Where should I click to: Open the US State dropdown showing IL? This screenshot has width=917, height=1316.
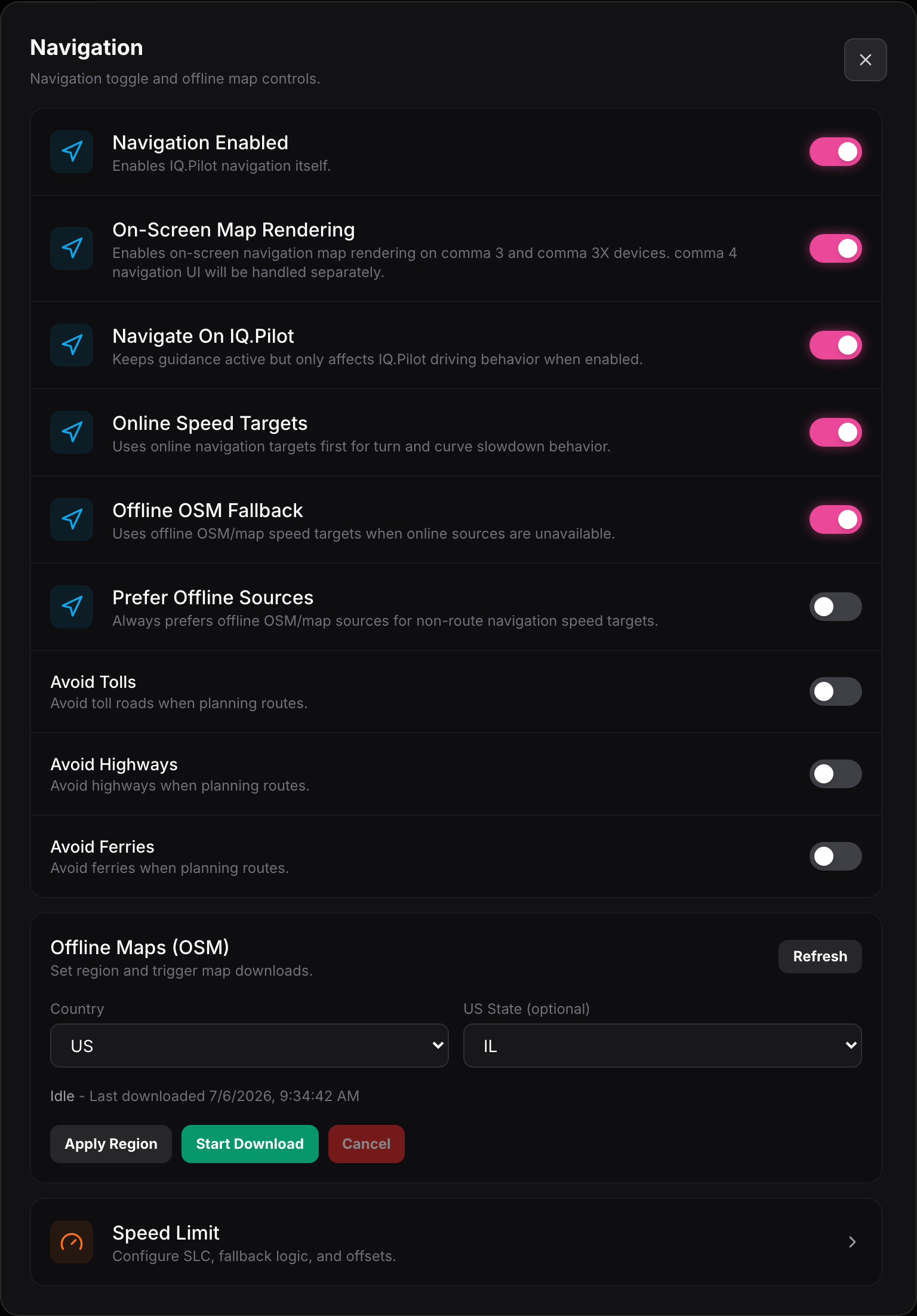pos(663,1046)
